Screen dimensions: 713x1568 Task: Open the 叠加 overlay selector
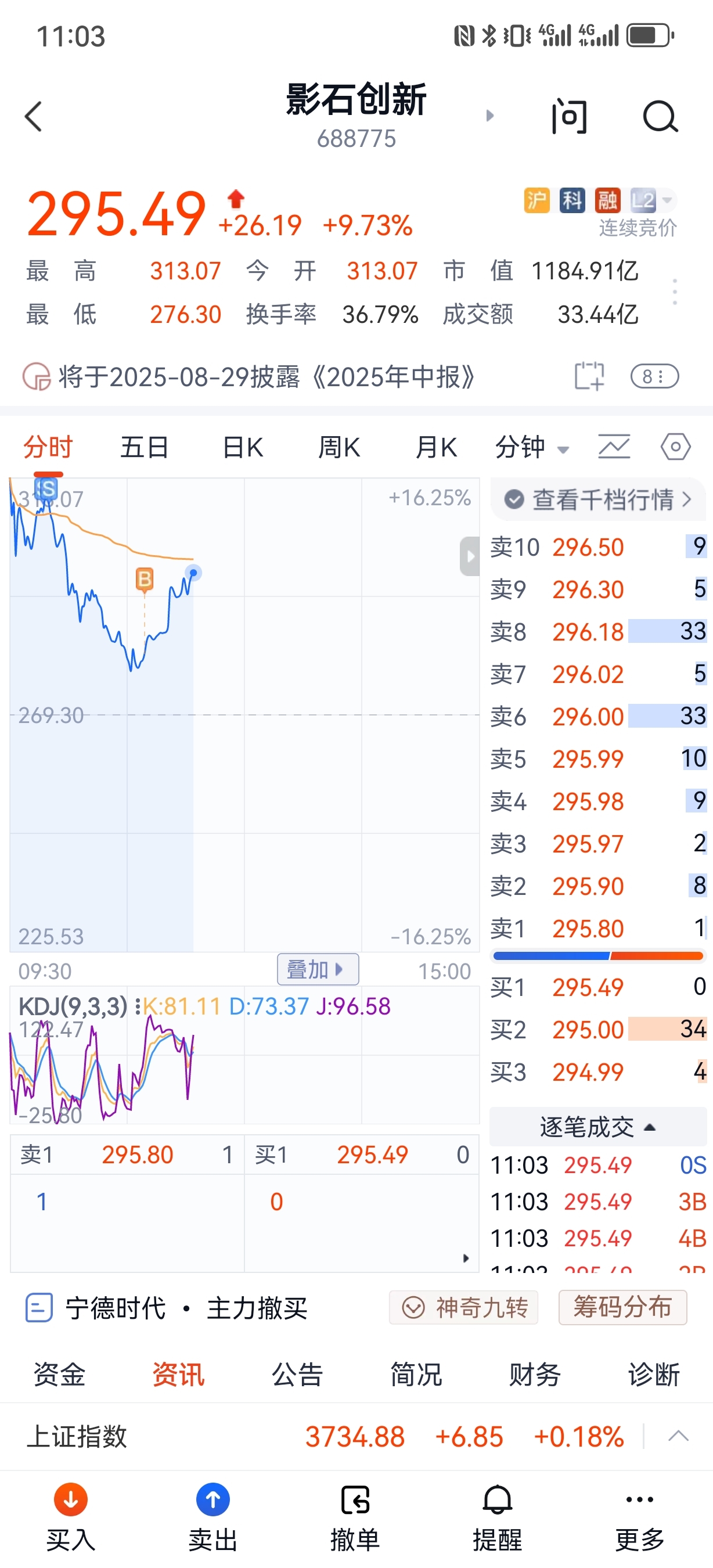pos(318,969)
